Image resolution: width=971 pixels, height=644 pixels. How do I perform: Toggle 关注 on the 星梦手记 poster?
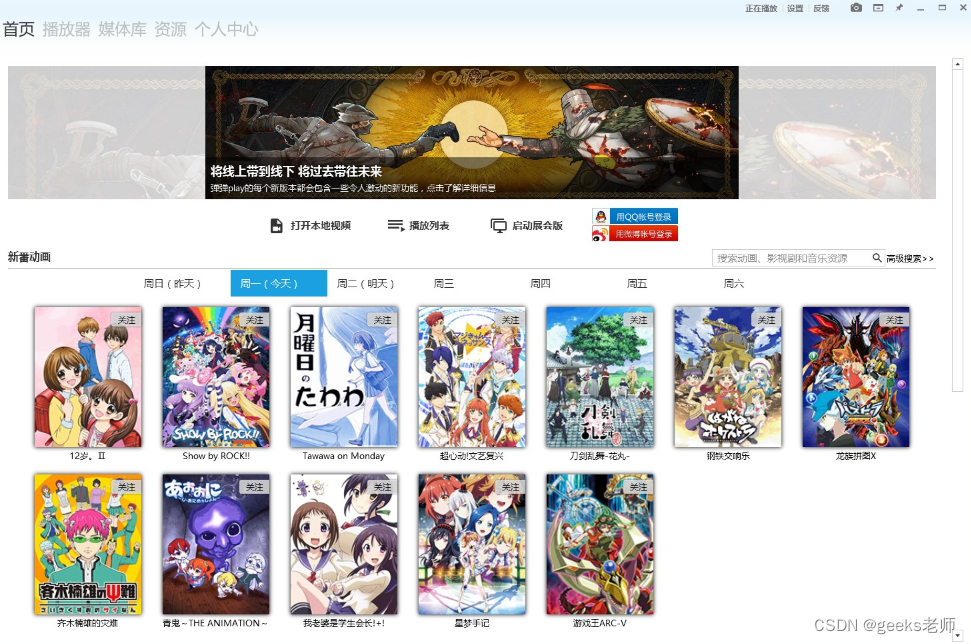click(511, 487)
